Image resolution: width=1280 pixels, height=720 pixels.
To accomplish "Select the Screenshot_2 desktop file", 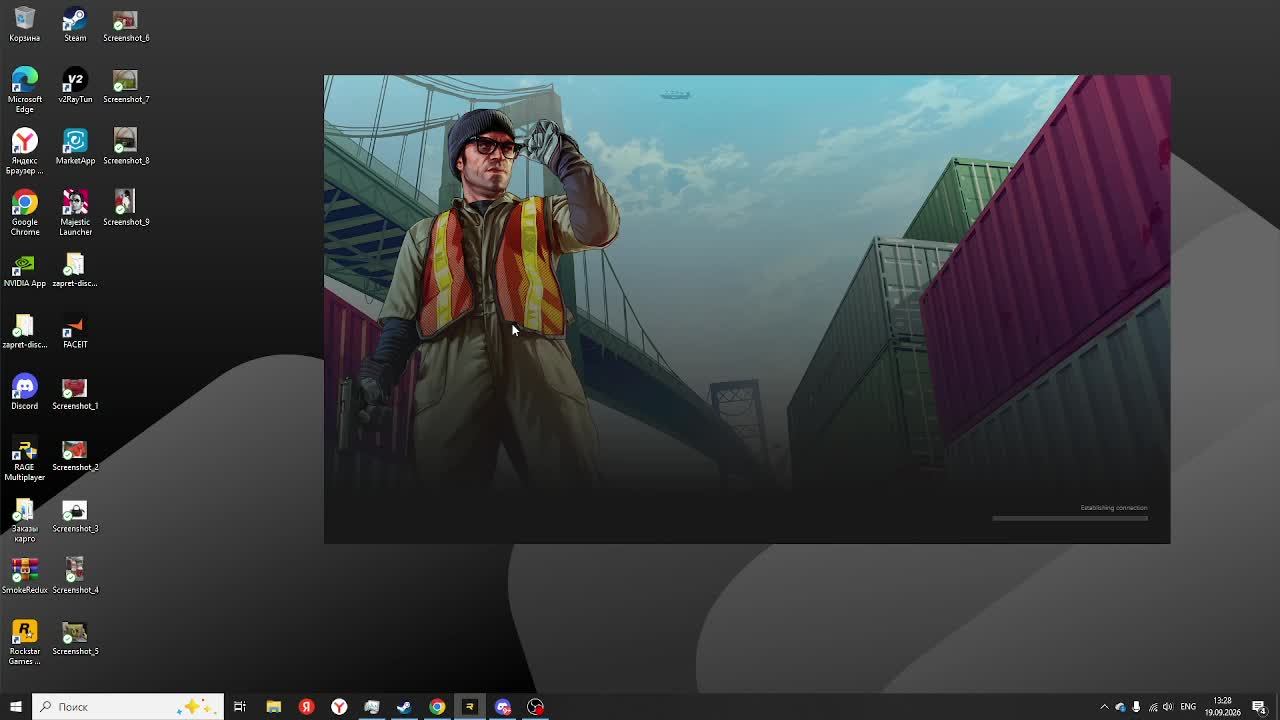I will (x=75, y=454).
